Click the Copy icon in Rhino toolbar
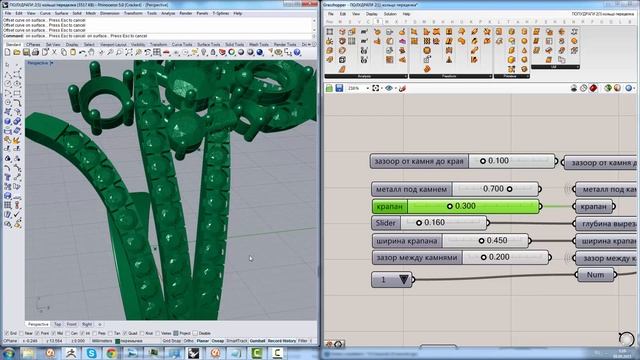 tap(64, 52)
